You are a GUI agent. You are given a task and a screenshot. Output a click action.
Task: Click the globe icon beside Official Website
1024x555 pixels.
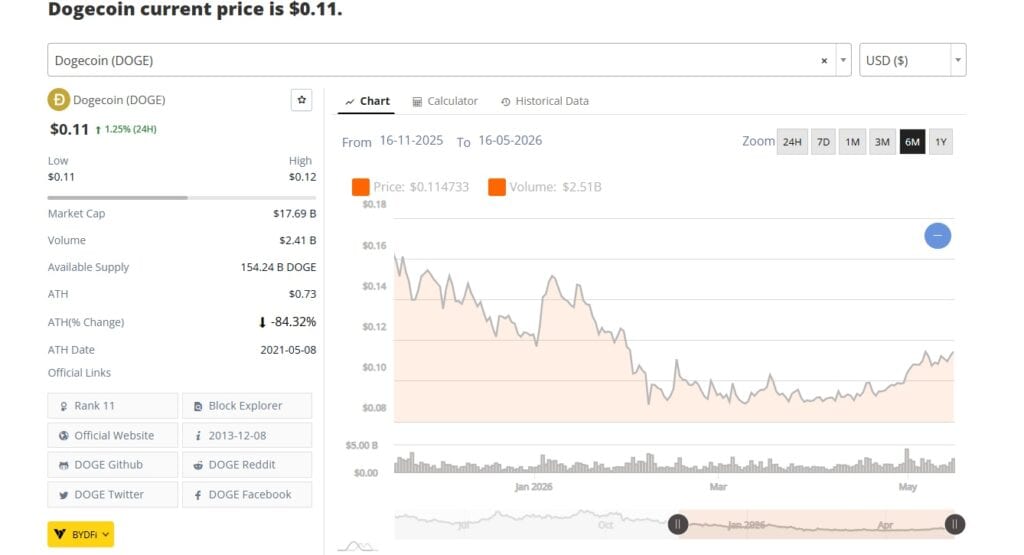(x=63, y=436)
